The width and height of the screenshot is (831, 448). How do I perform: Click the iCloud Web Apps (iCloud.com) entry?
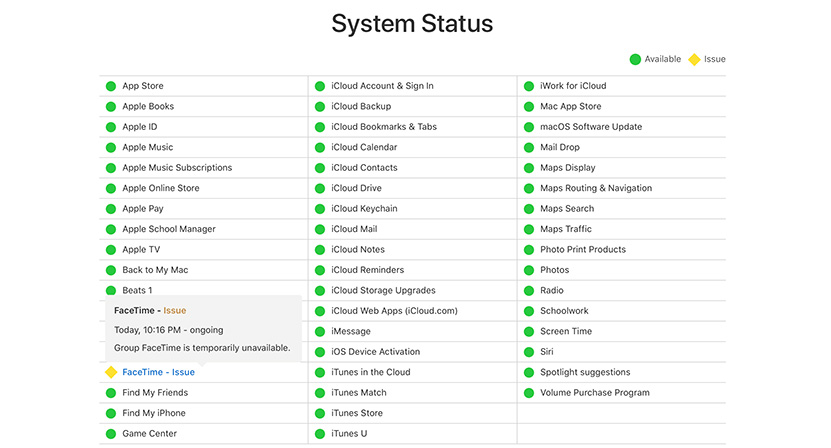(412, 311)
